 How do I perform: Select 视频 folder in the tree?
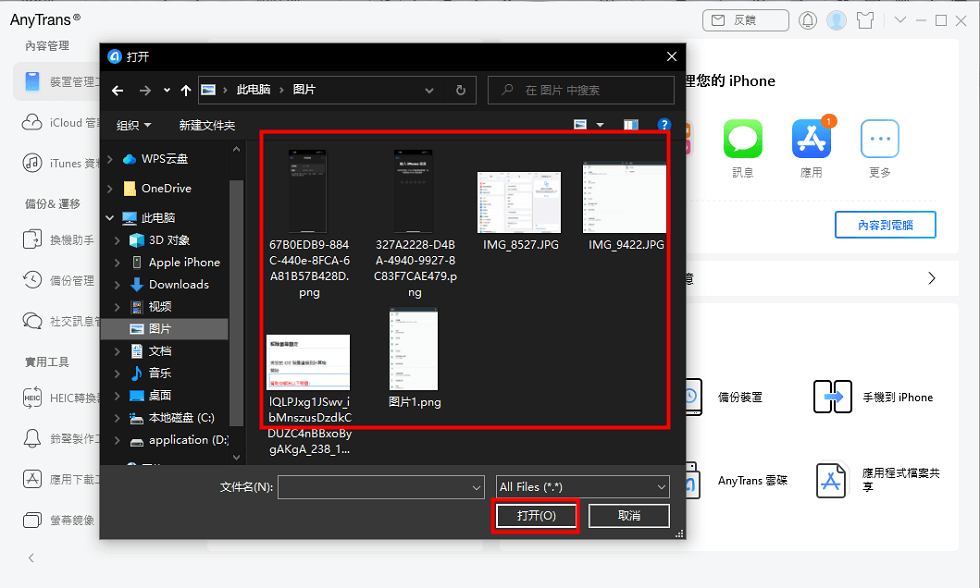point(159,307)
